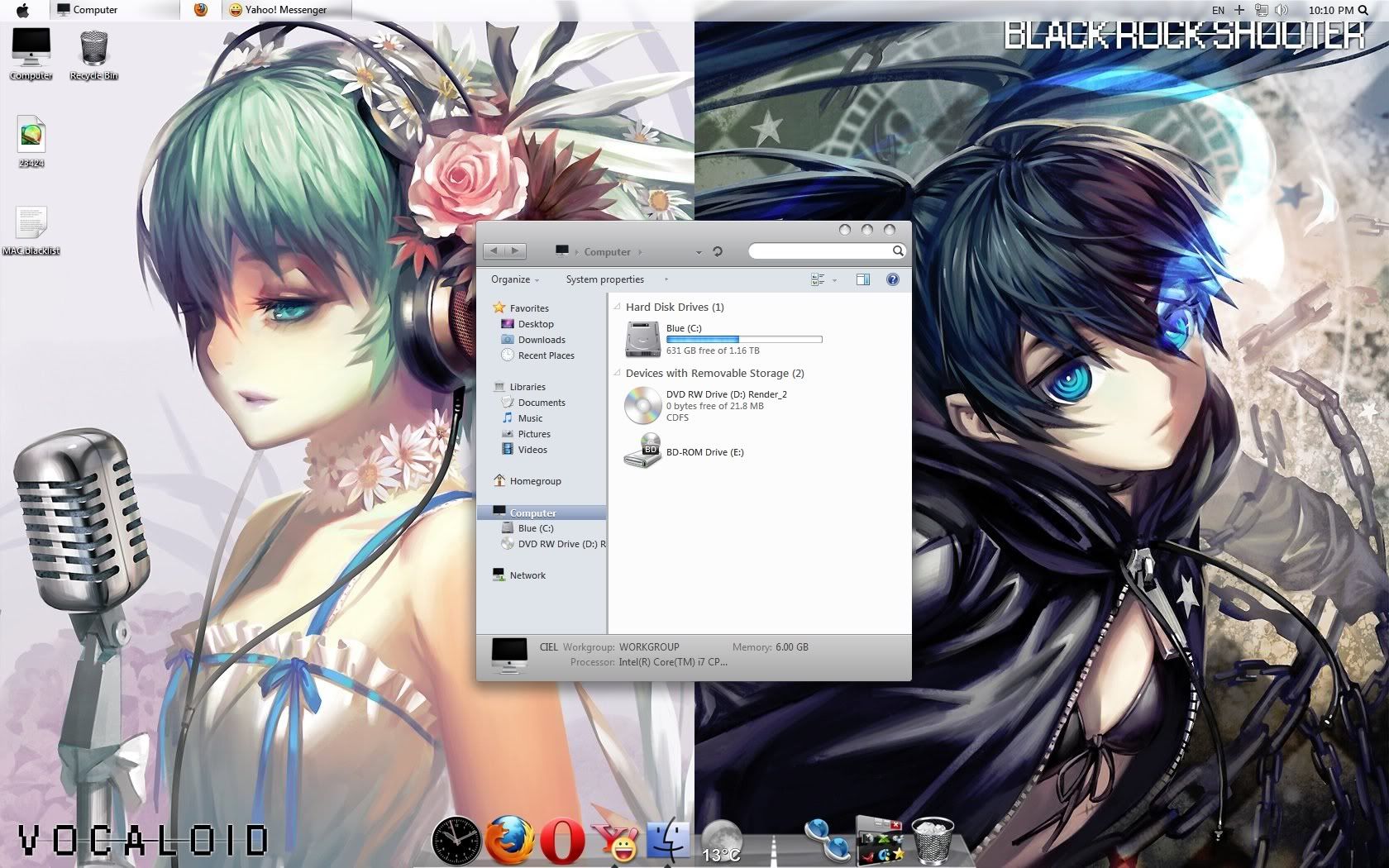Select Favorites in navigation pane

point(521,308)
